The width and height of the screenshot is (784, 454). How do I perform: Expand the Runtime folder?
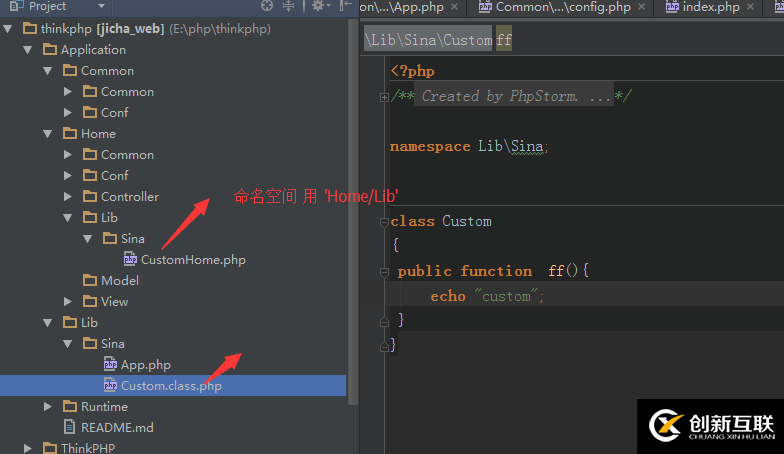[x=48, y=406]
